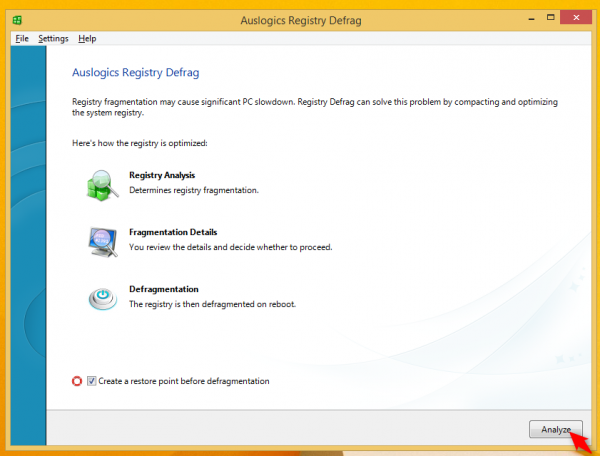The image size is (600, 456).
Task: Click 'The registry is then defragmented on reboot' text
Action: 212,304
